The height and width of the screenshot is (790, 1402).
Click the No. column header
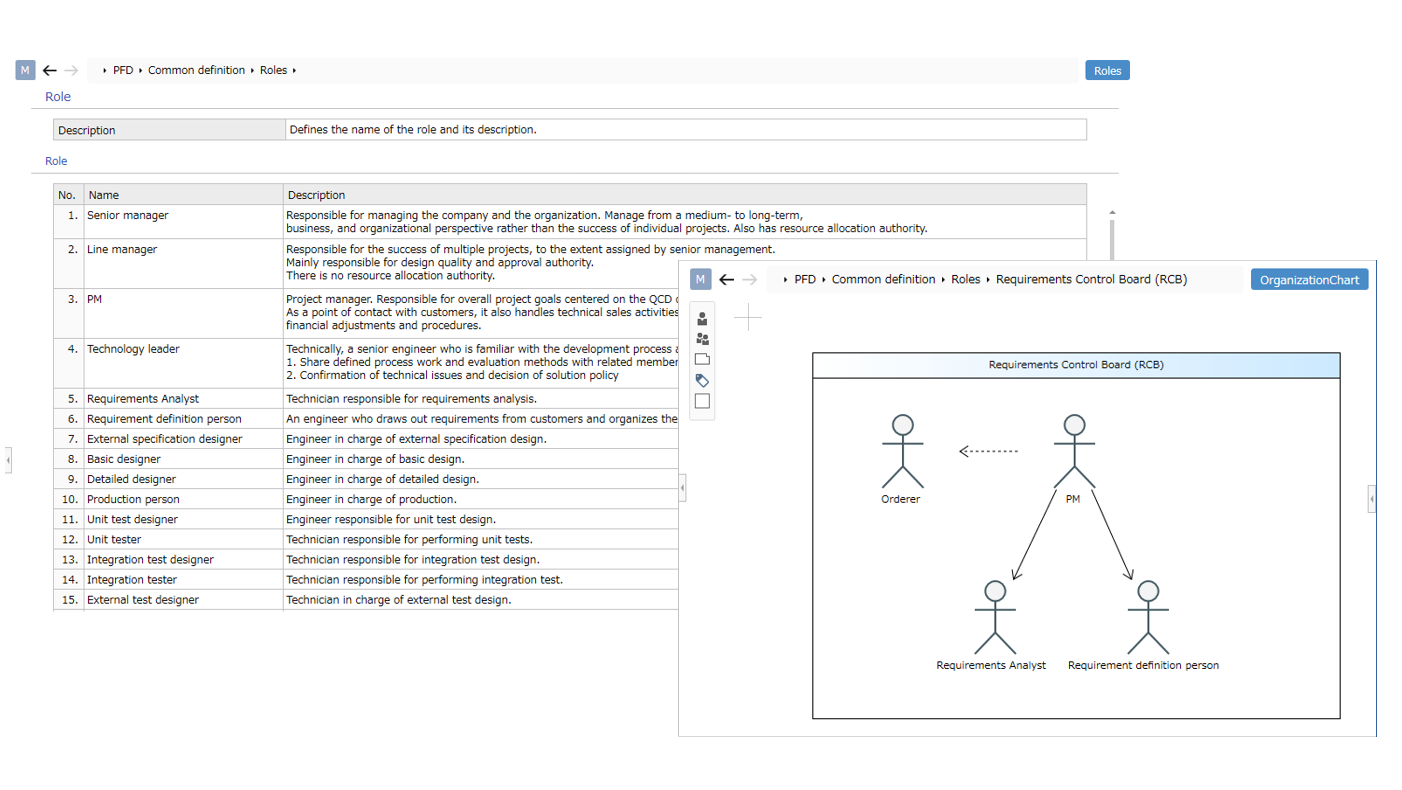68,195
